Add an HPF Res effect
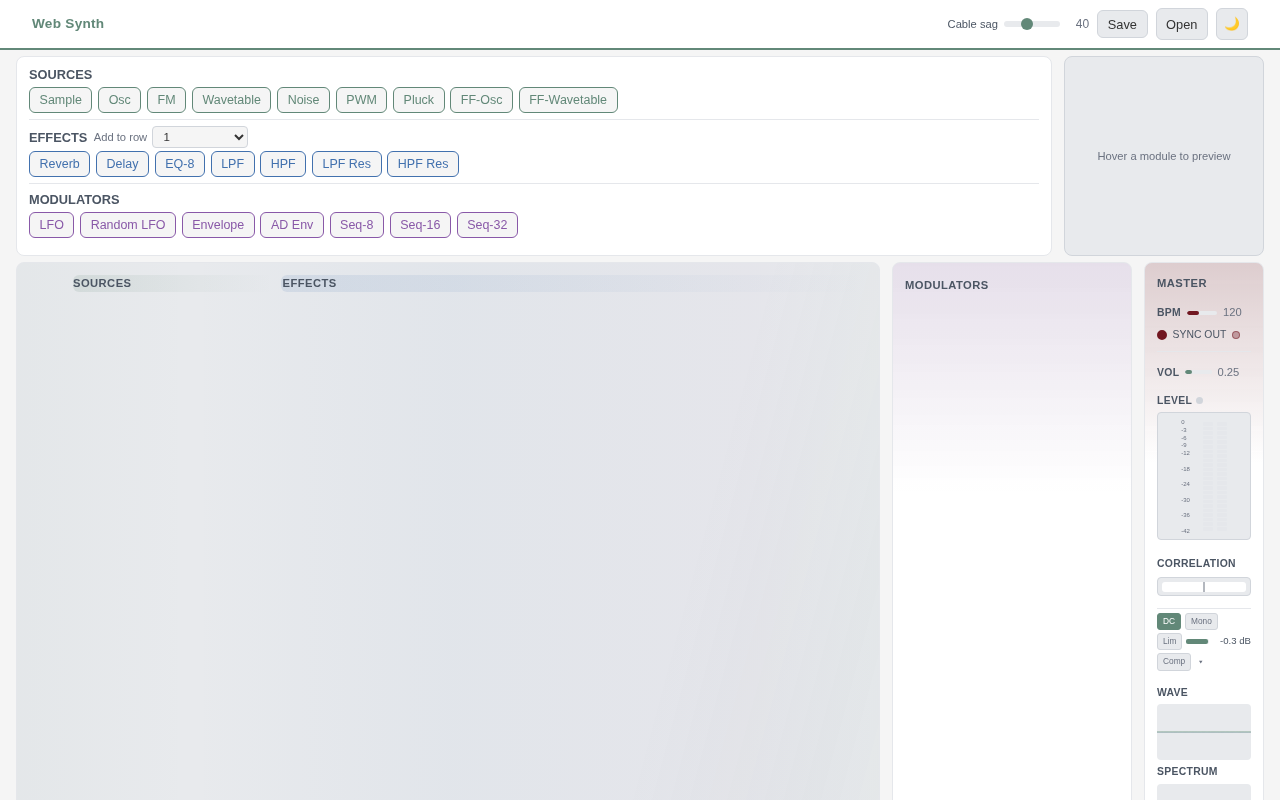The height and width of the screenshot is (800, 1280). pyautogui.click(x=423, y=164)
